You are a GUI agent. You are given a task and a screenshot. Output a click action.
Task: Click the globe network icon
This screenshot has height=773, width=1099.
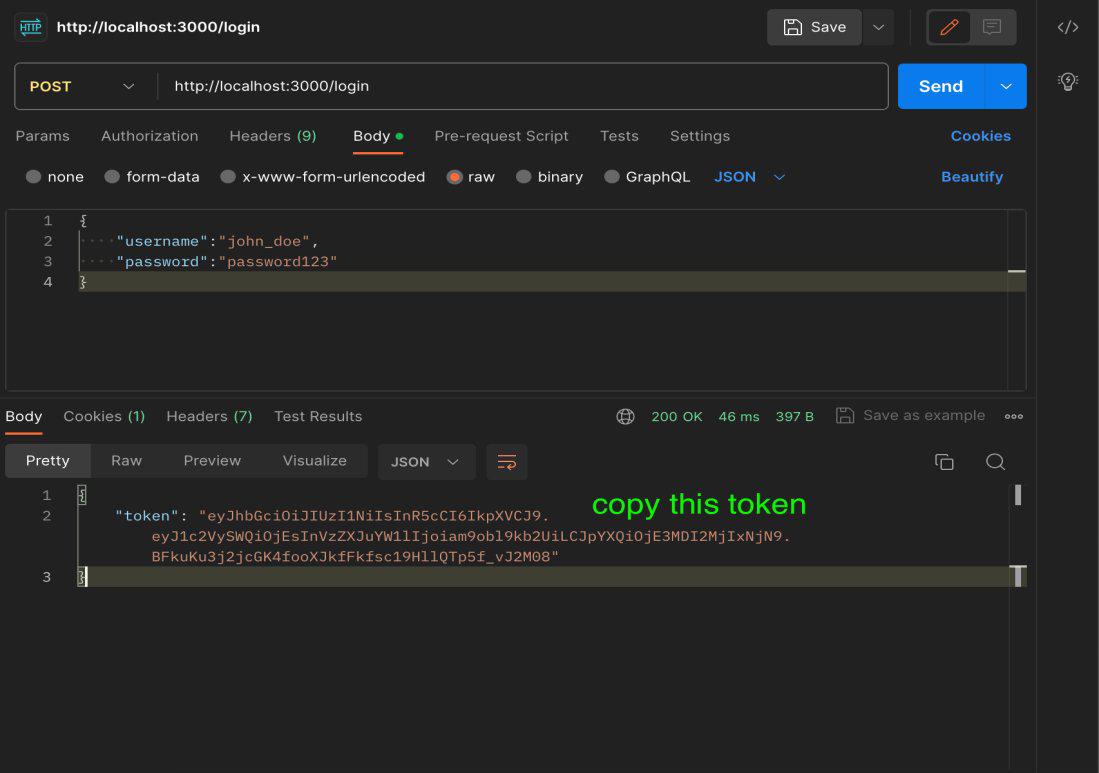click(626, 417)
